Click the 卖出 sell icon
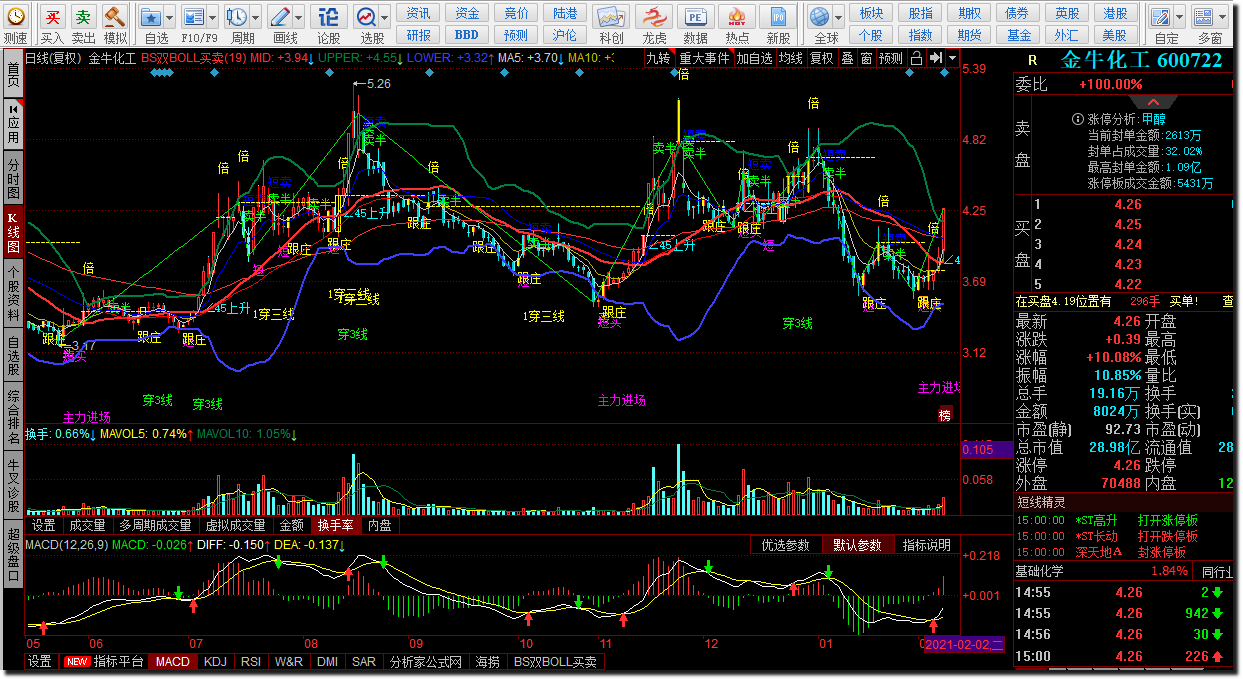Screen dimensions: 1243x679 coord(84,16)
